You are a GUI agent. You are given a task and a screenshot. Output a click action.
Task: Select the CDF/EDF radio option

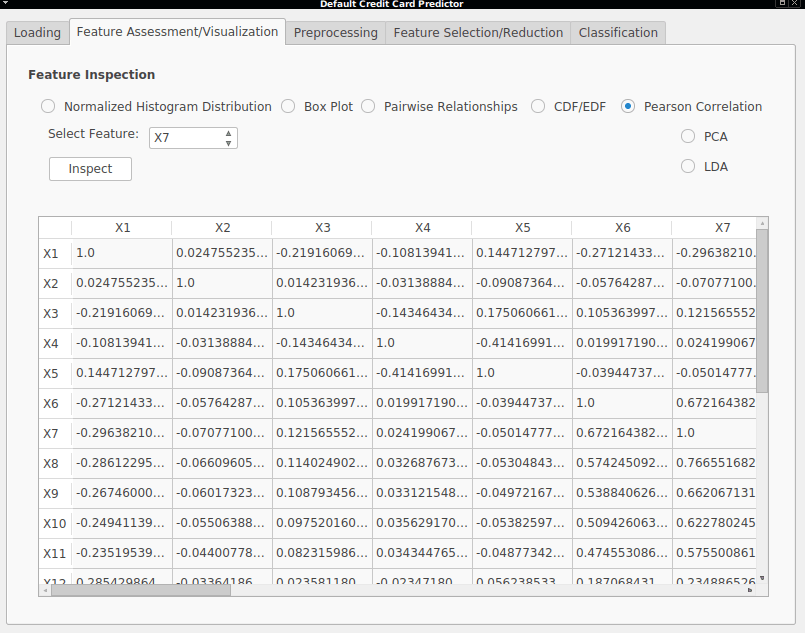point(538,106)
